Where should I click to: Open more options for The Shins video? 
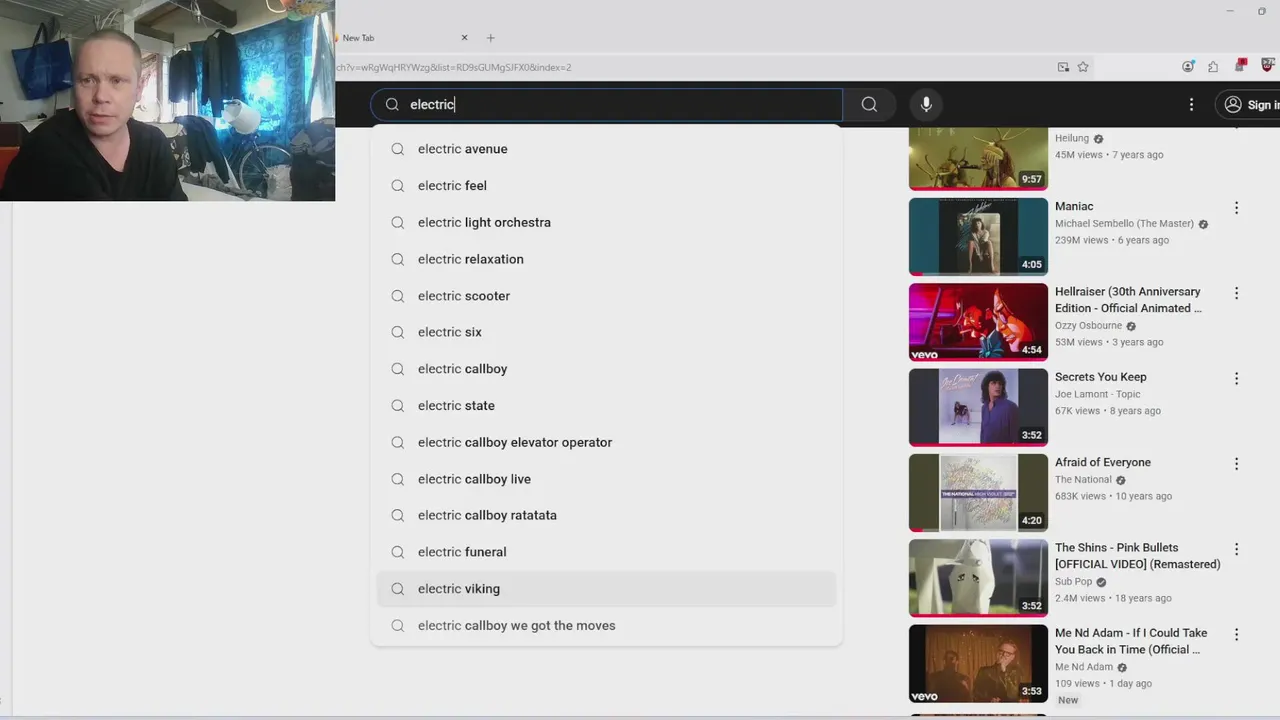1236,549
